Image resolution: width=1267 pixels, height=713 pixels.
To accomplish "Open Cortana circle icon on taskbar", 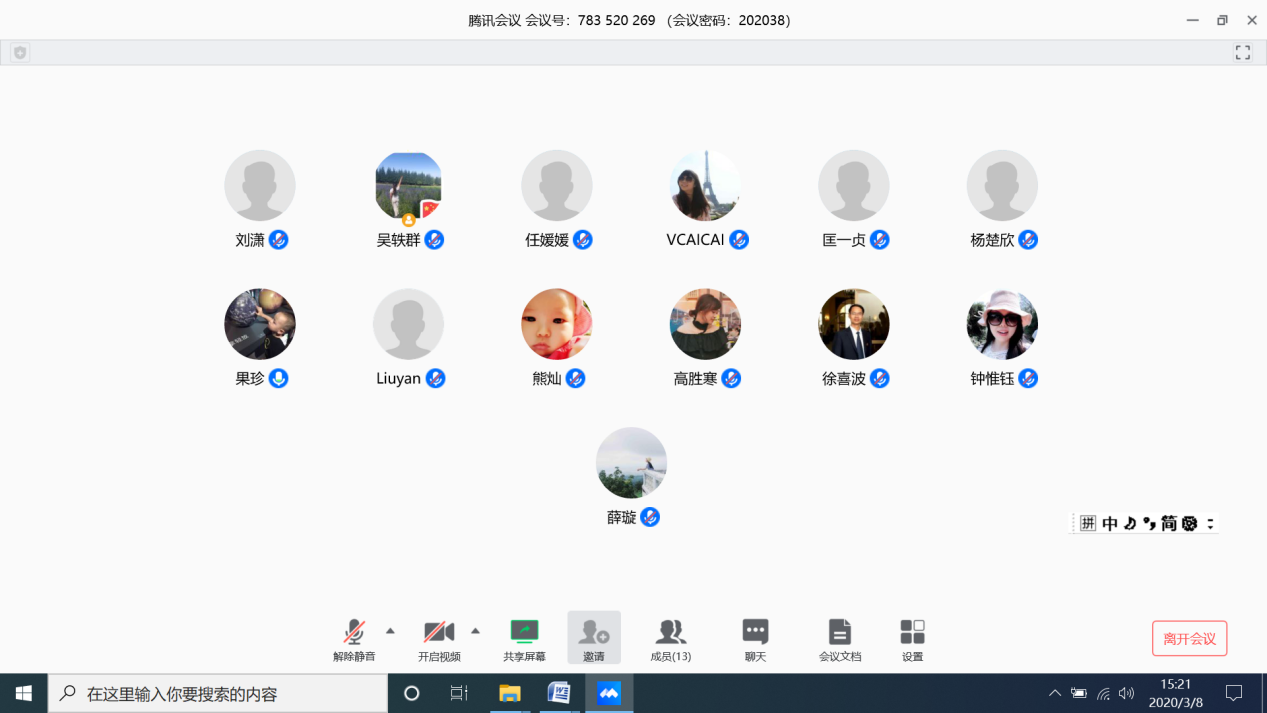I will 411,693.
